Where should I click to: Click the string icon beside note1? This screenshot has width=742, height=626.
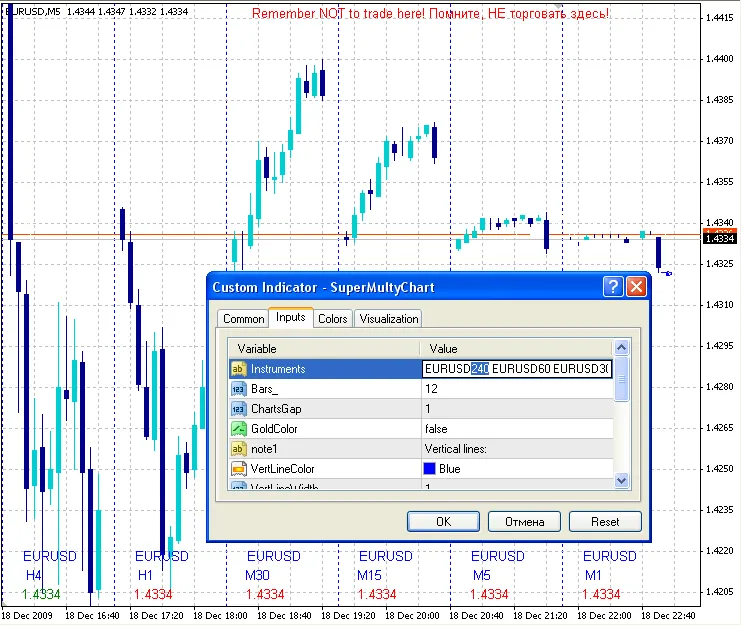pos(238,449)
